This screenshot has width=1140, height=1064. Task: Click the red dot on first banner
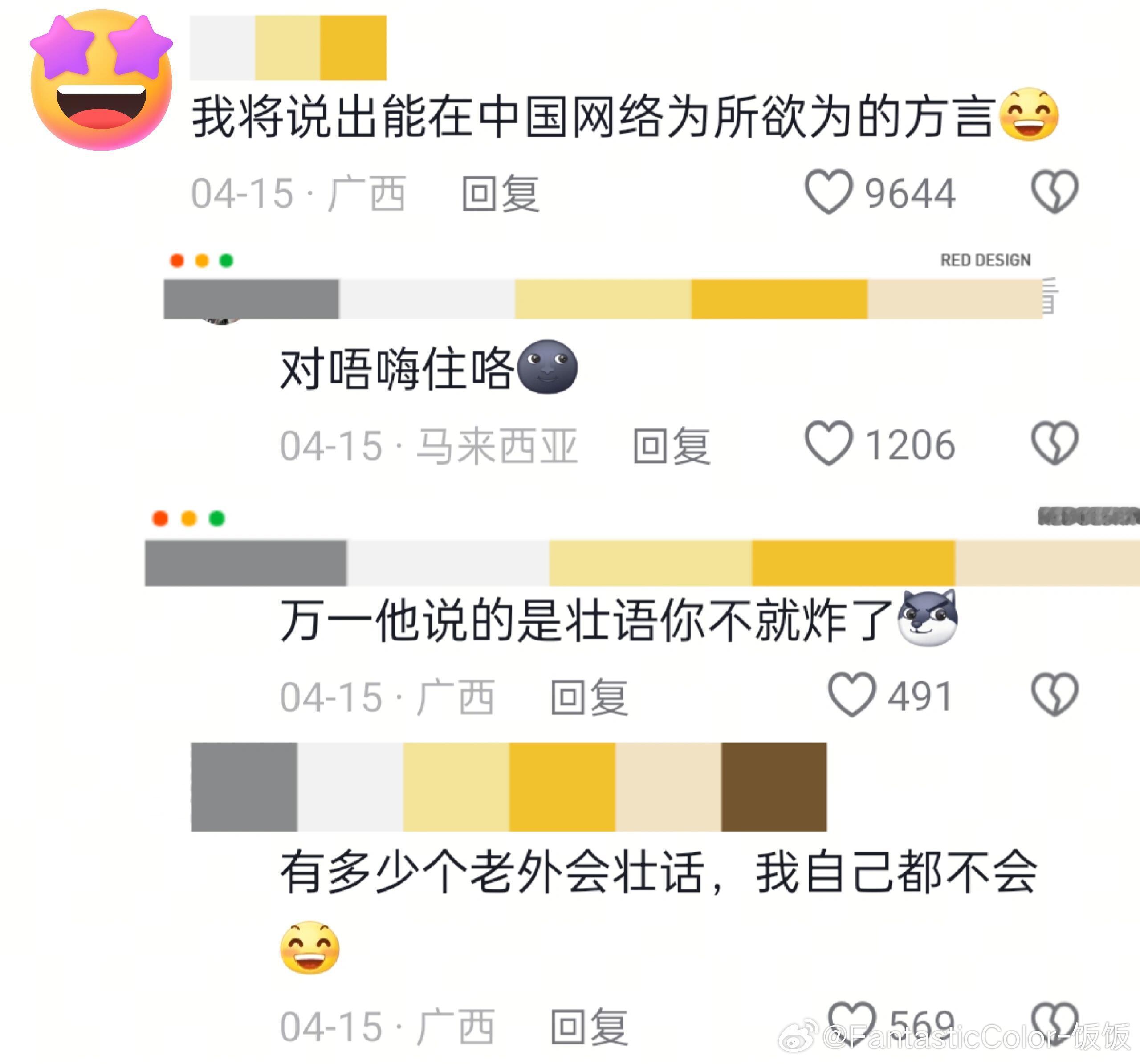point(177,261)
